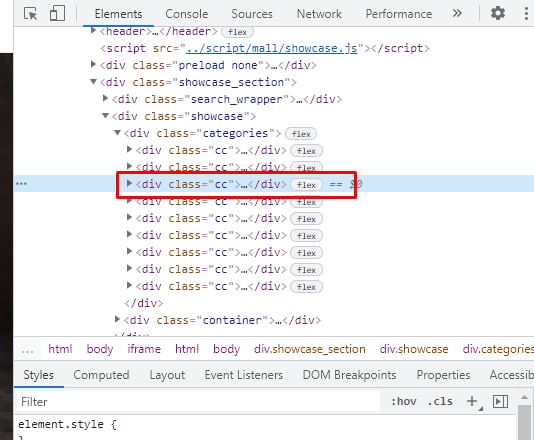The height and width of the screenshot is (440, 534).
Task: Toggle .cls class editor
Action: 440,402
